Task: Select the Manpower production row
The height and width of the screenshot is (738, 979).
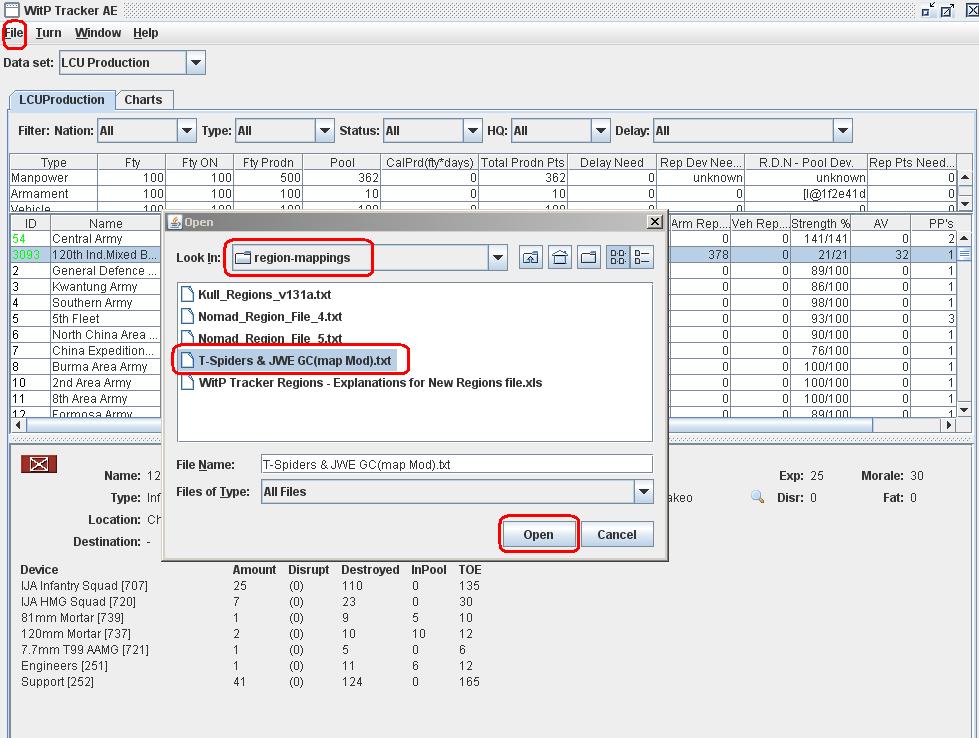Action: coord(483,178)
